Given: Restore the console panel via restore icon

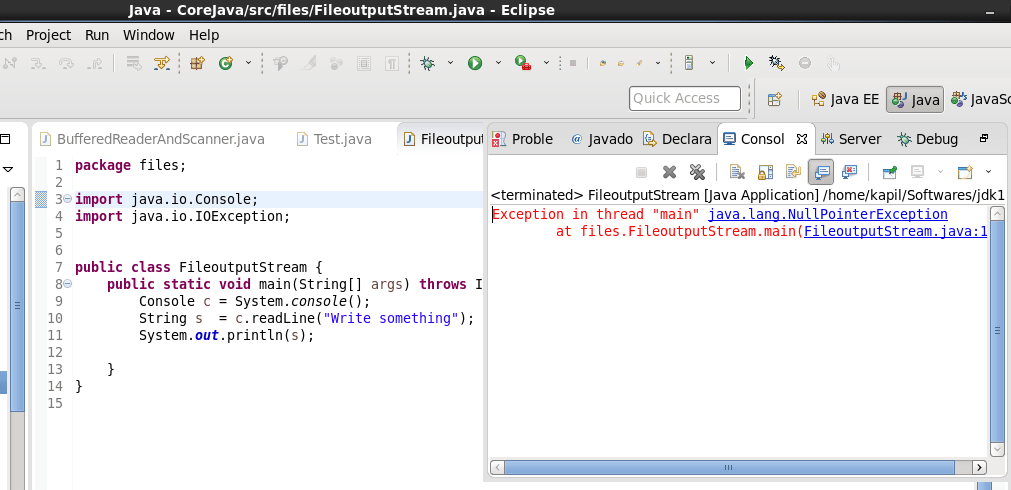Looking at the screenshot, I should tap(984, 138).
